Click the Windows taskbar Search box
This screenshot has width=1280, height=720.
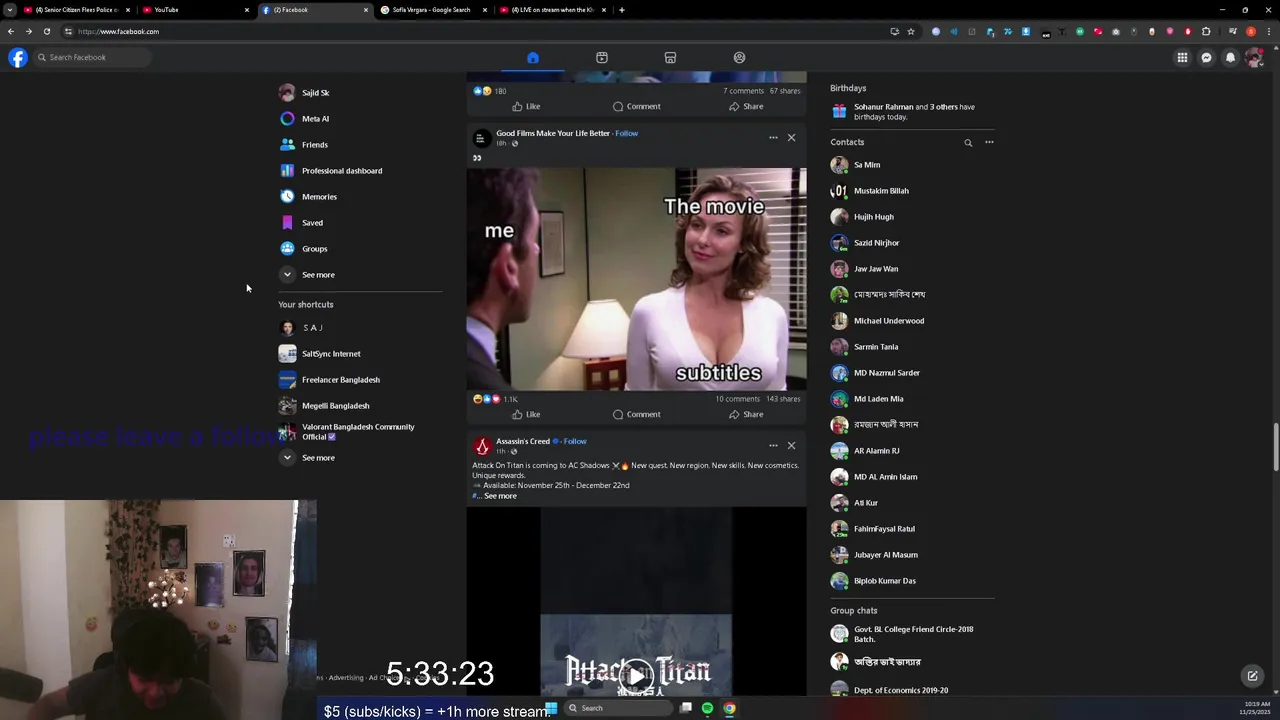(620, 708)
